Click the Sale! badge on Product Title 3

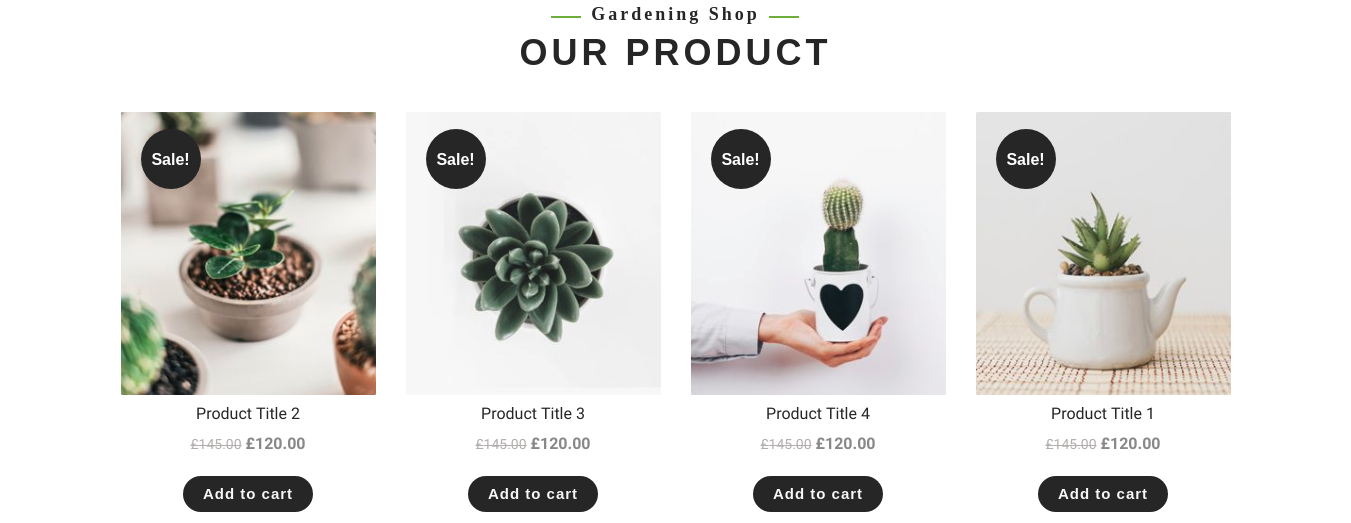(456, 159)
